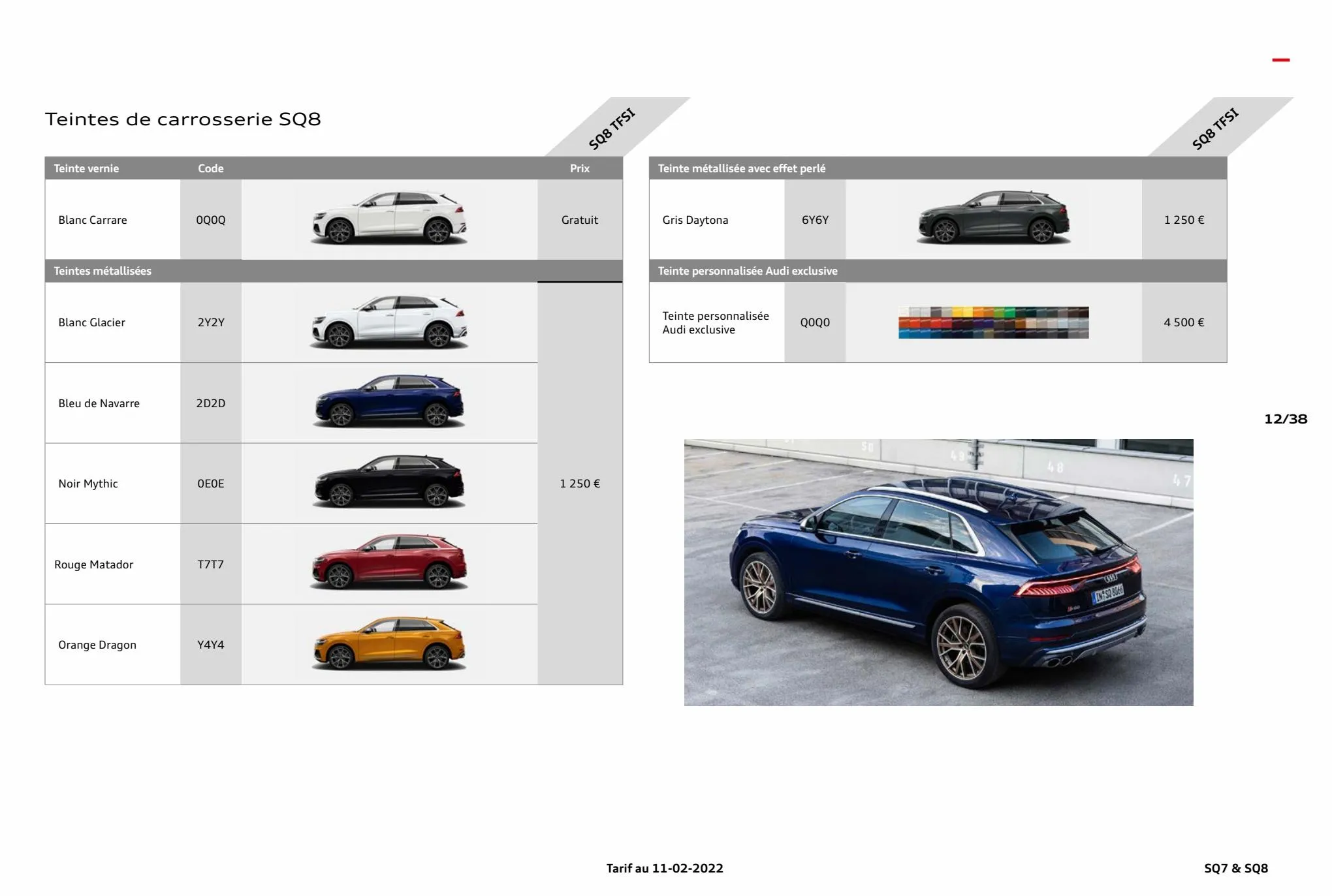The width and height of the screenshot is (1332, 896).
Task: Click the price '4 500 €'
Action: (x=1184, y=322)
